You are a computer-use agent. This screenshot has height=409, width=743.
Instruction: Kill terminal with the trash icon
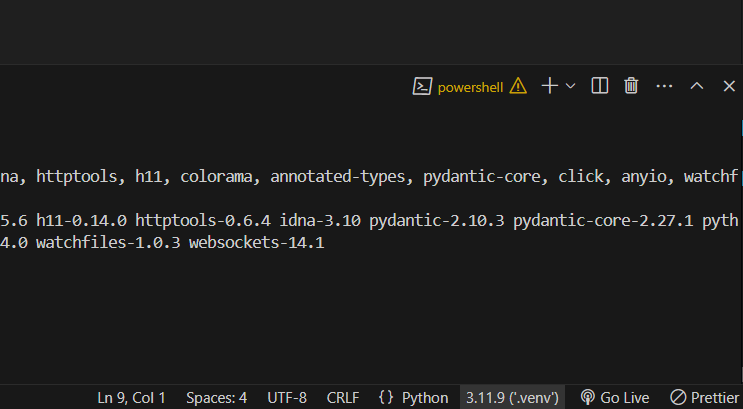[x=631, y=86]
